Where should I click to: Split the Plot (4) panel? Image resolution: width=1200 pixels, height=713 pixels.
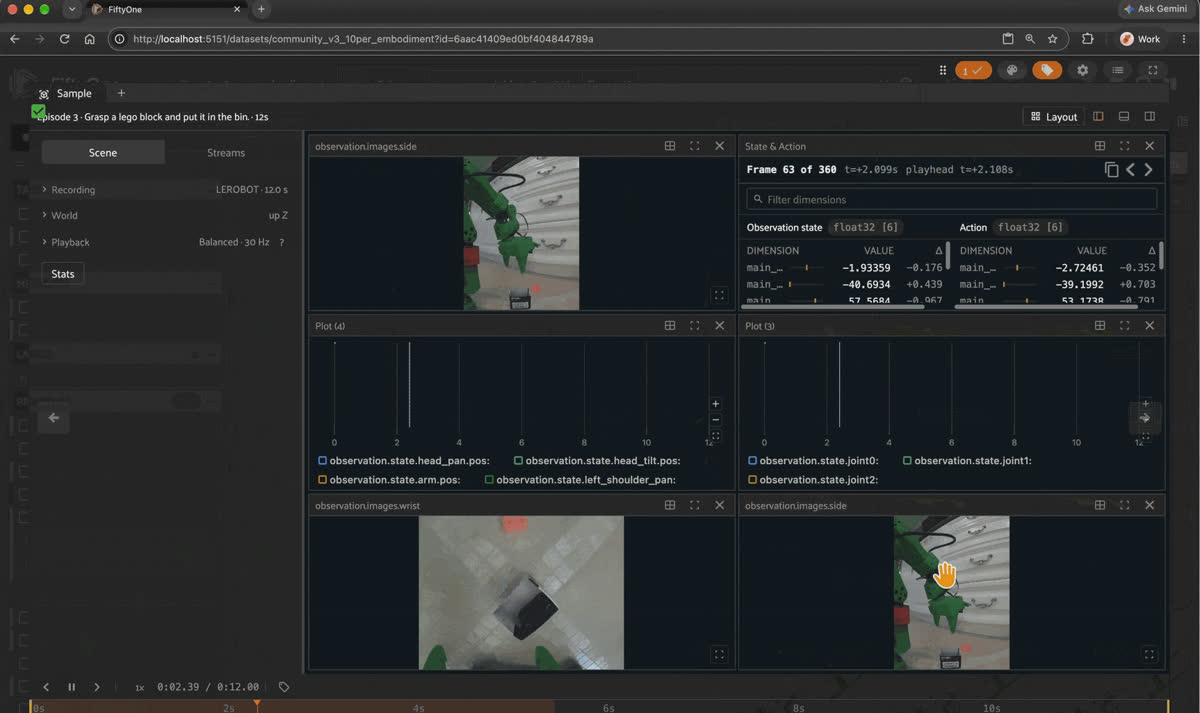click(670, 326)
